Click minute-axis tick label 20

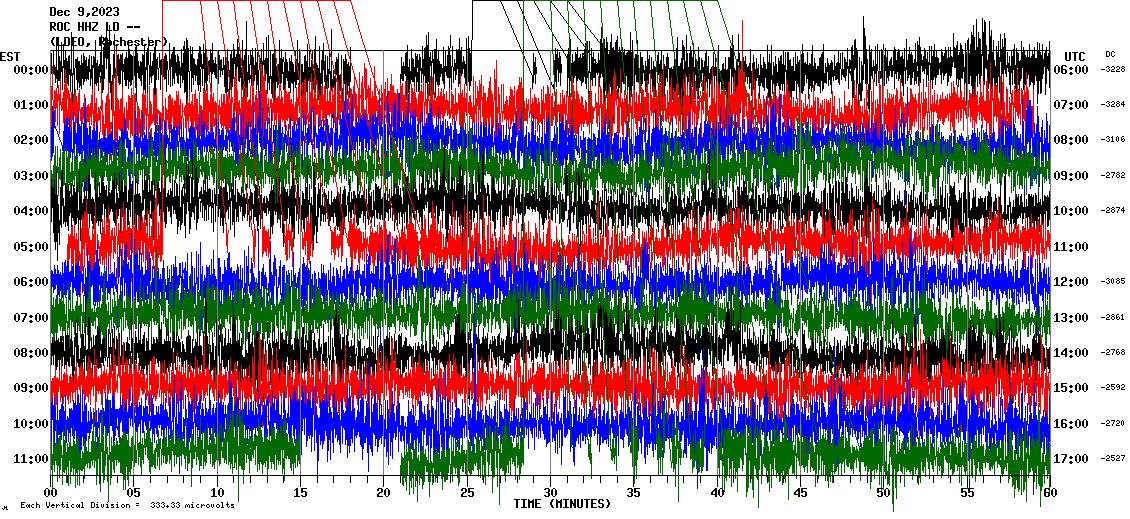pos(384,493)
